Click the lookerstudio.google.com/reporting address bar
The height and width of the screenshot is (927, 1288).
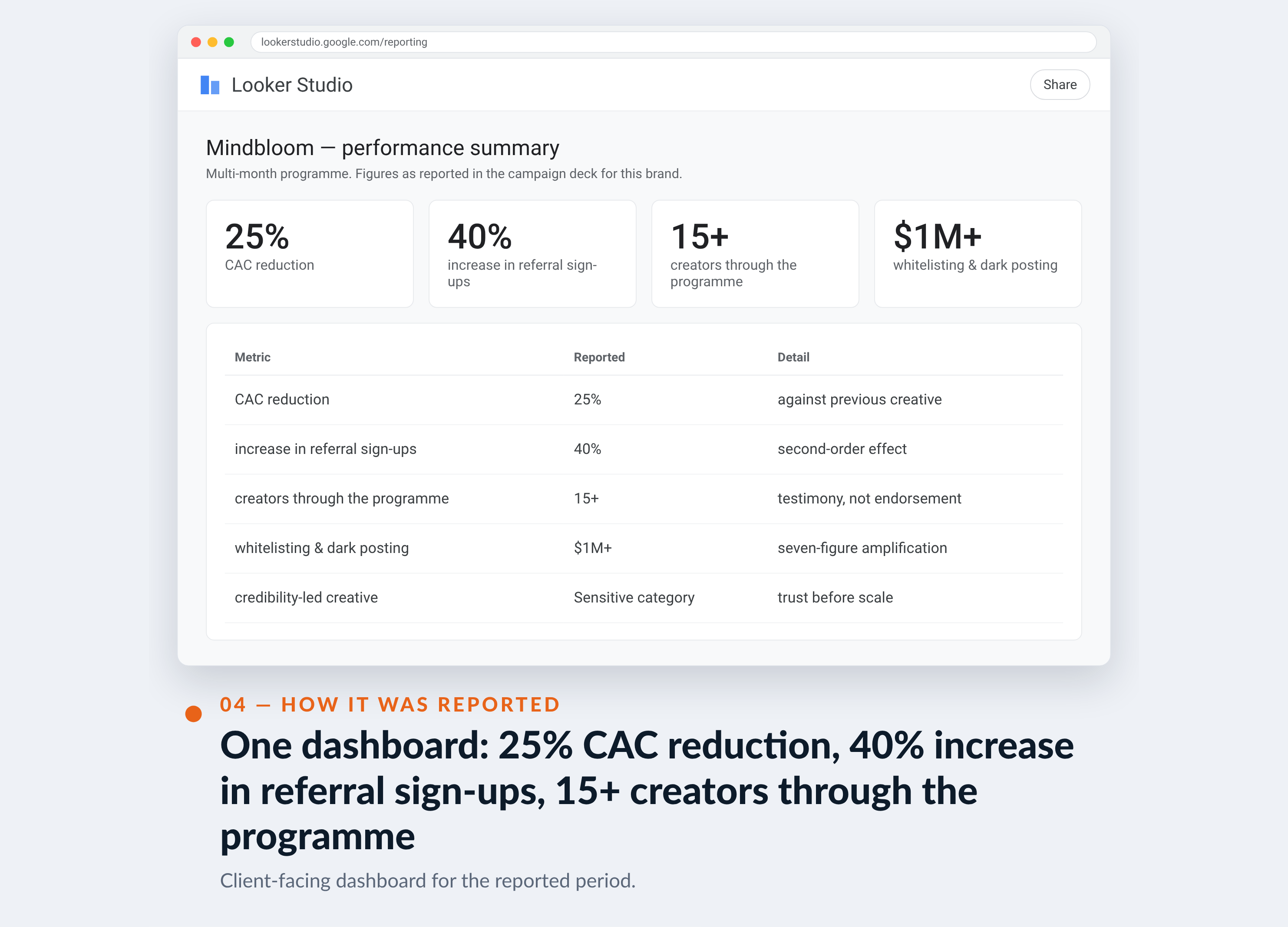(673, 42)
